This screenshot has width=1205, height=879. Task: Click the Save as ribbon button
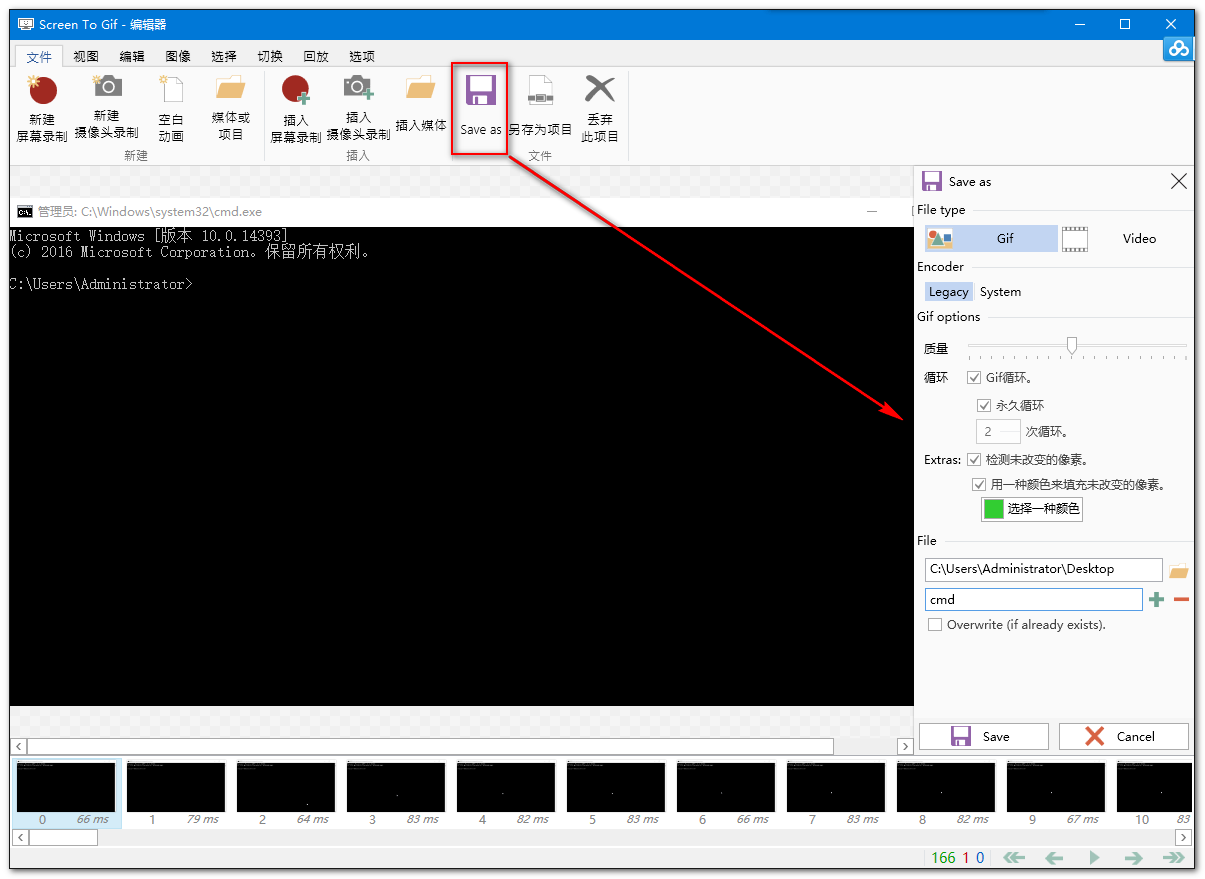[x=480, y=108]
